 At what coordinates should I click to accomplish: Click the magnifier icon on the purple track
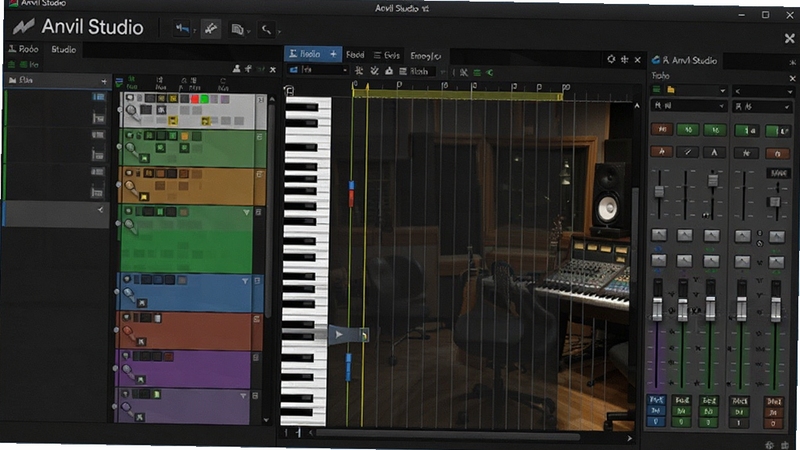coord(127,371)
